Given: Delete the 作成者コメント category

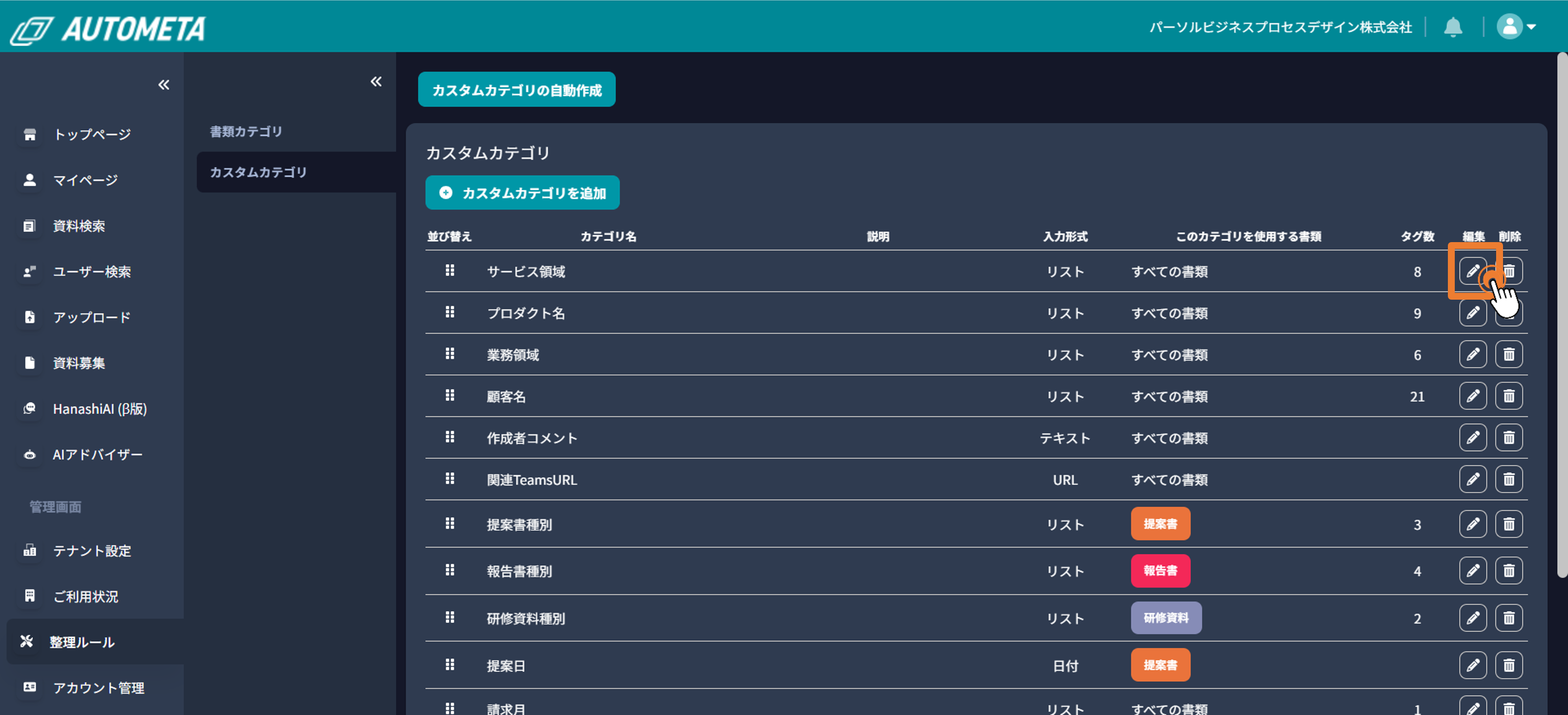Looking at the screenshot, I should click(1508, 437).
